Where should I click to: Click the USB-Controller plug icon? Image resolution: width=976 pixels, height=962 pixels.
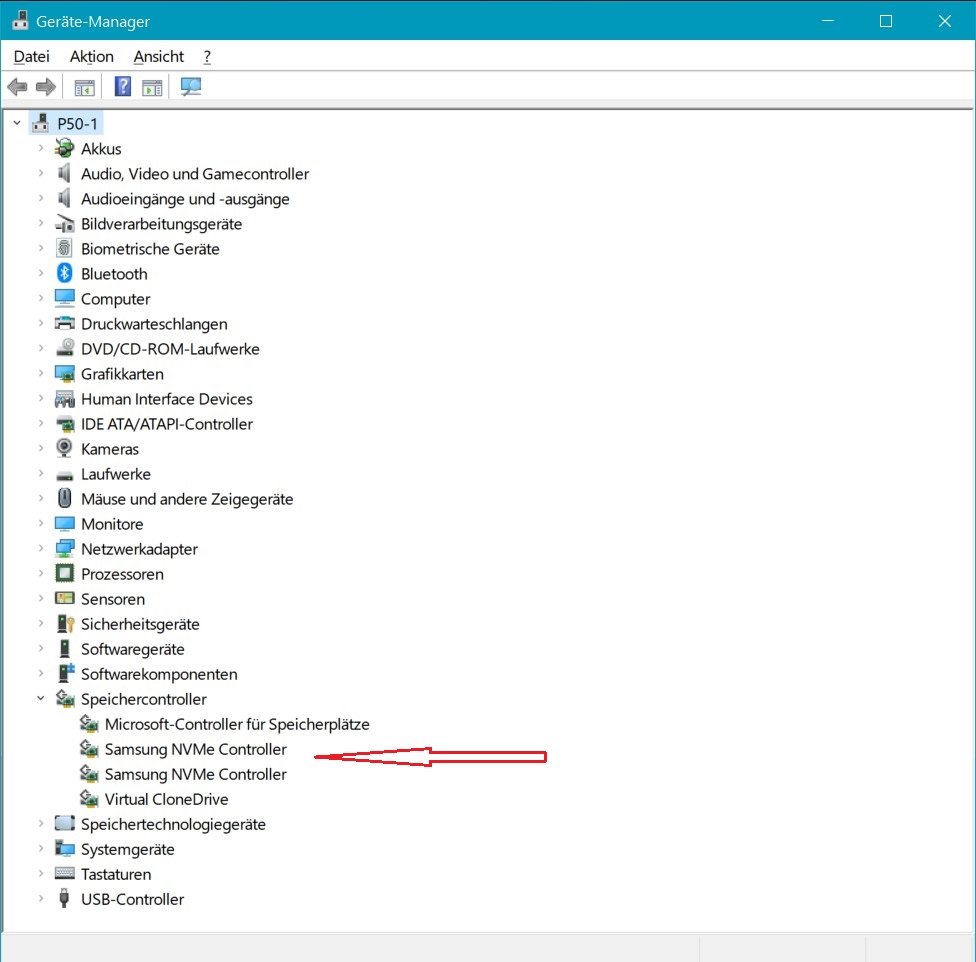pyautogui.click(x=63, y=899)
